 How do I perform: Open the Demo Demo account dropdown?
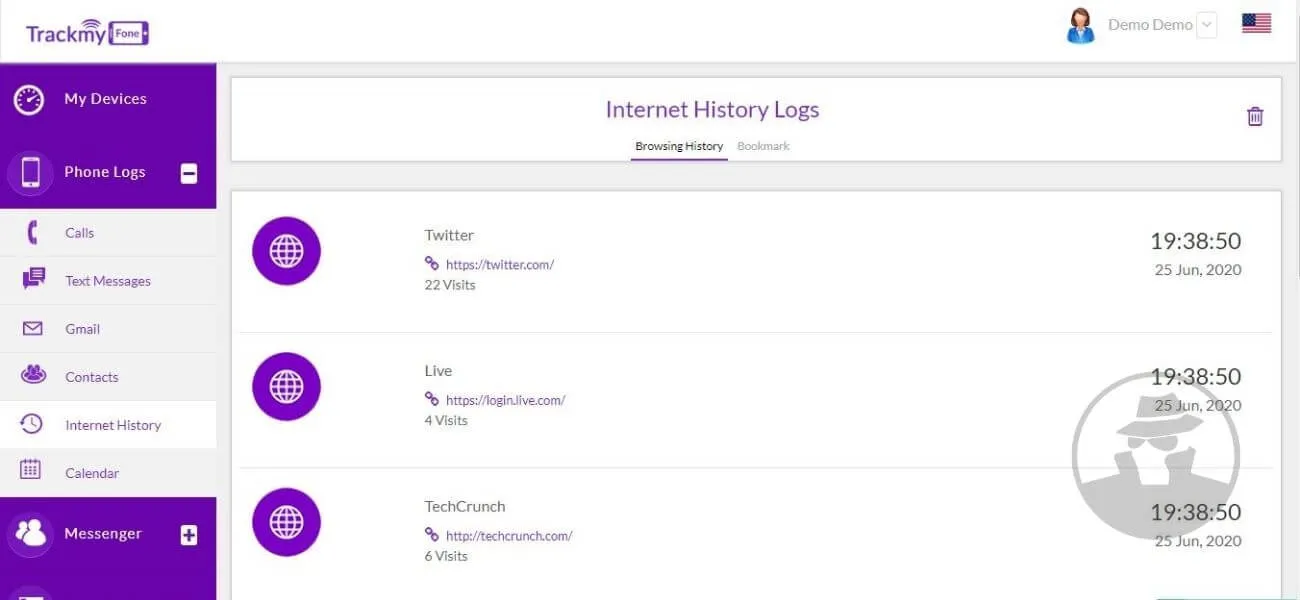pos(1206,25)
